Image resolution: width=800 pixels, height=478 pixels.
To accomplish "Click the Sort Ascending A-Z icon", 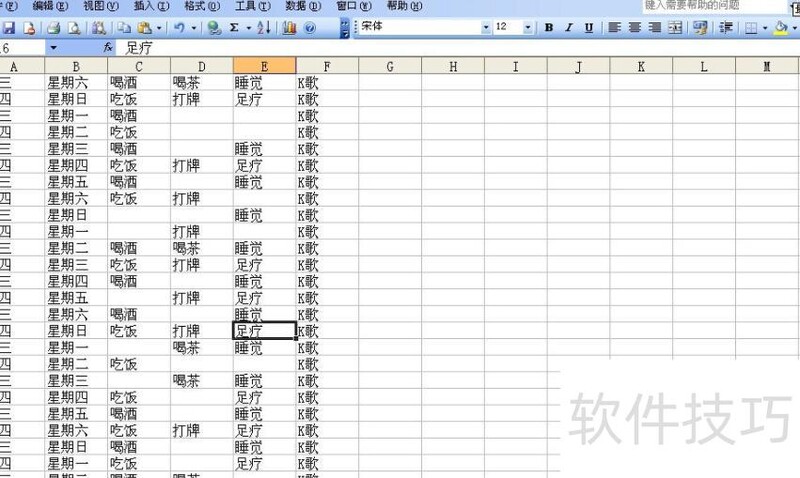I will [264, 28].
